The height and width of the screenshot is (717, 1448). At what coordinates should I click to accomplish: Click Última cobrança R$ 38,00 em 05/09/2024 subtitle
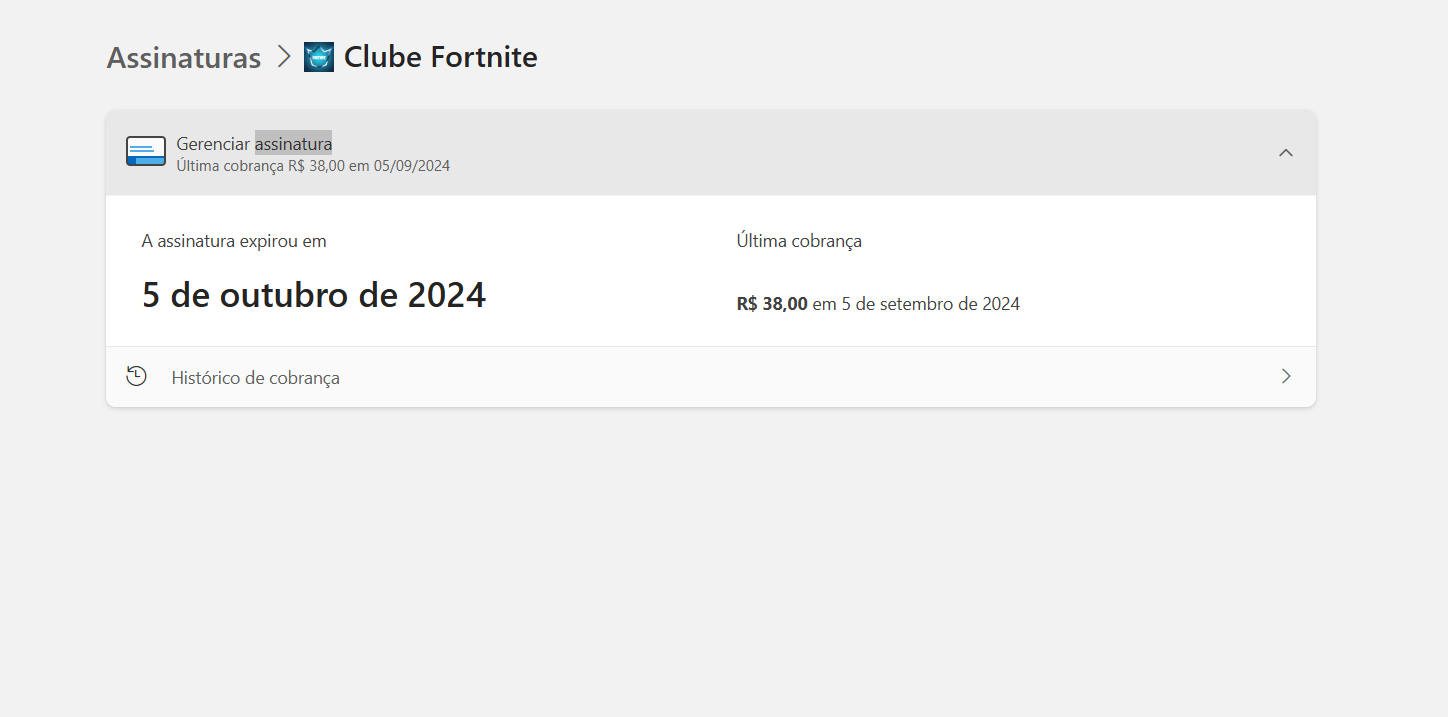point(313,166)
